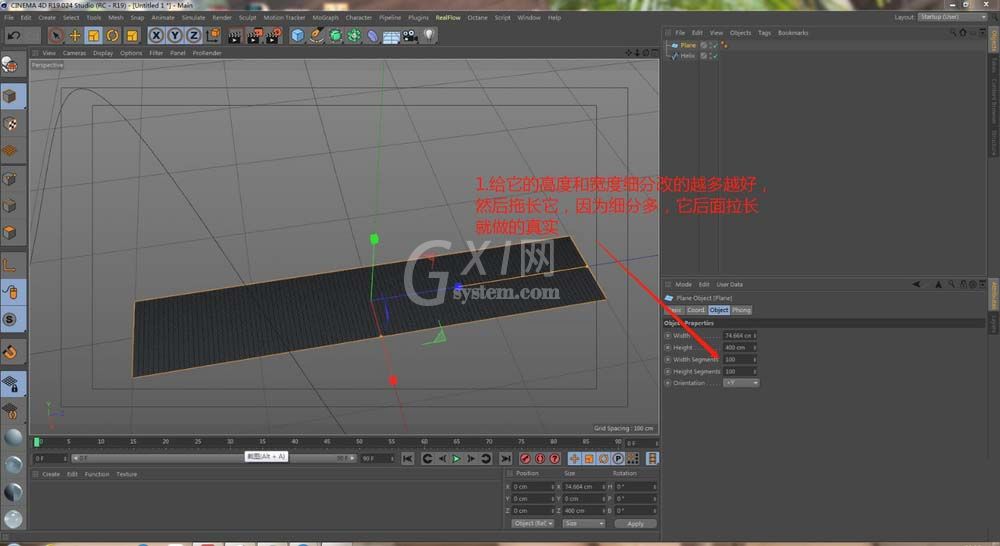Open the green generators icon

(x=335, y=36)
